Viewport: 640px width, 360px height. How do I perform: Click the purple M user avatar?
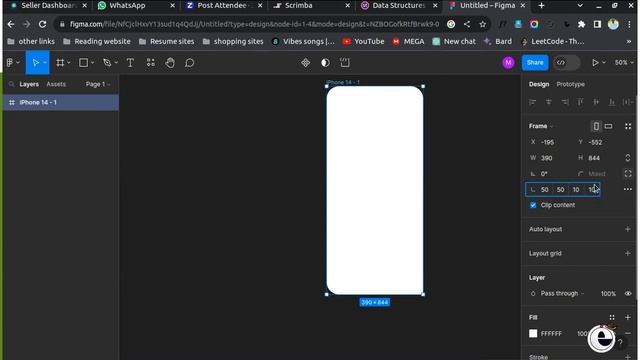(x=508, y=62)
